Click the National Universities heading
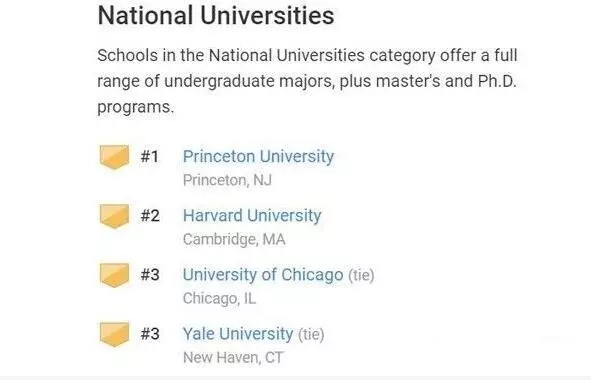591x380 pixels. pos(216,16)
